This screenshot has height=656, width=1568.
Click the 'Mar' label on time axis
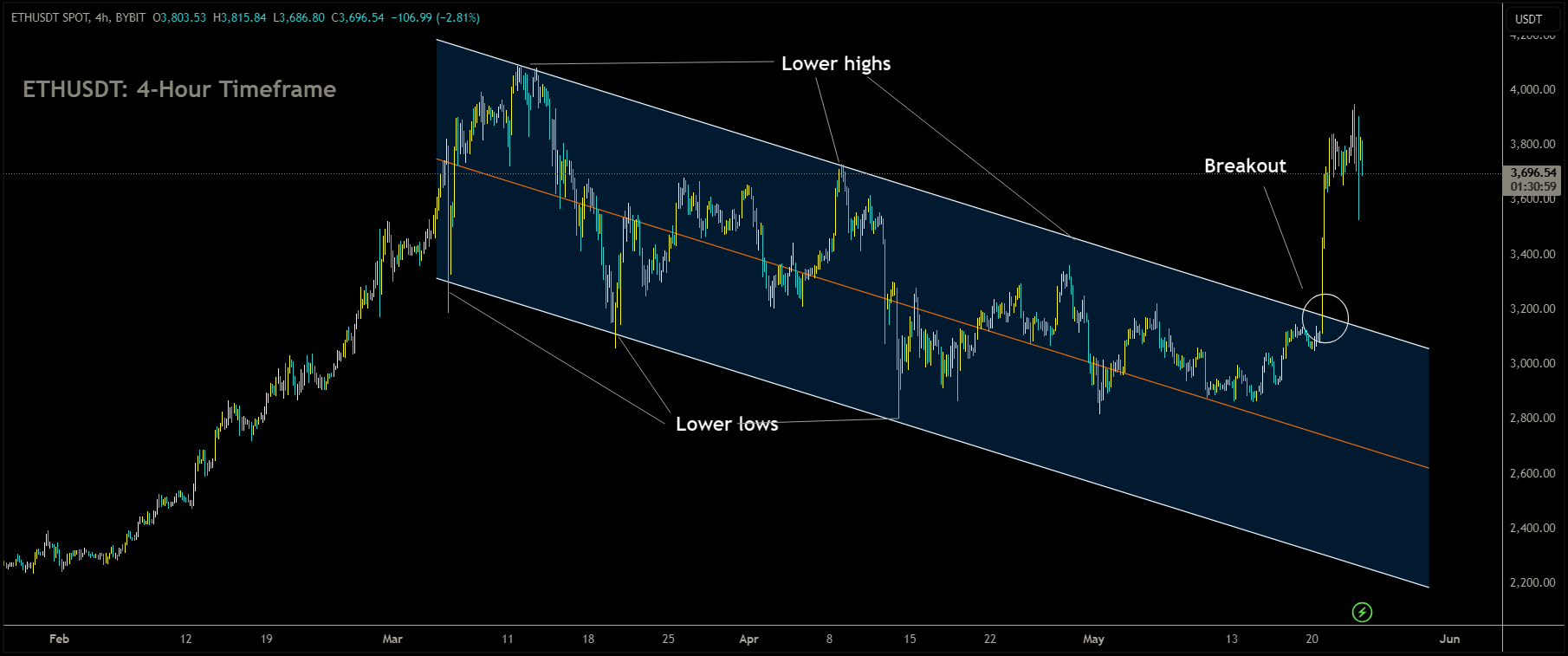click(x=392, y=639)
